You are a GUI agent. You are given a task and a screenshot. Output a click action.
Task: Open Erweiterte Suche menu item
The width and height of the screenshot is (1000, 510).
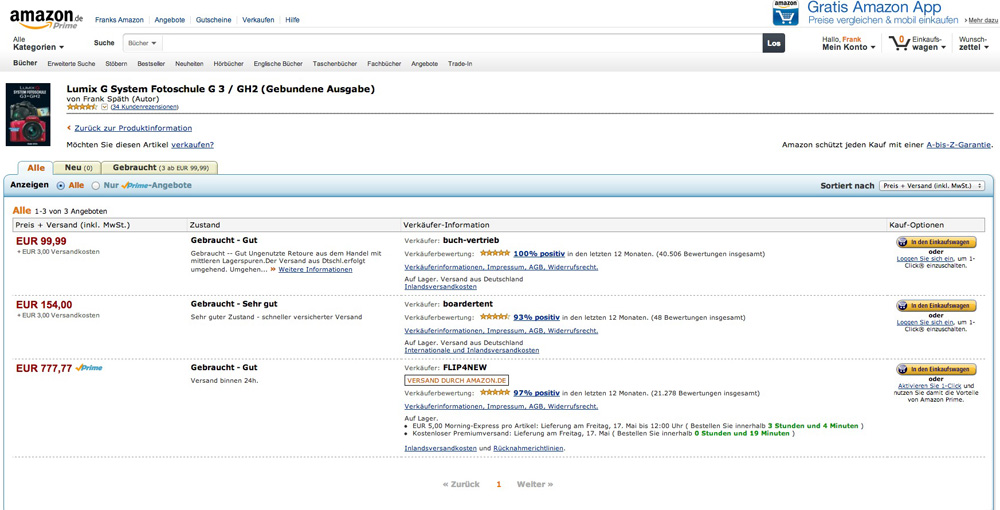coord(71,64)
